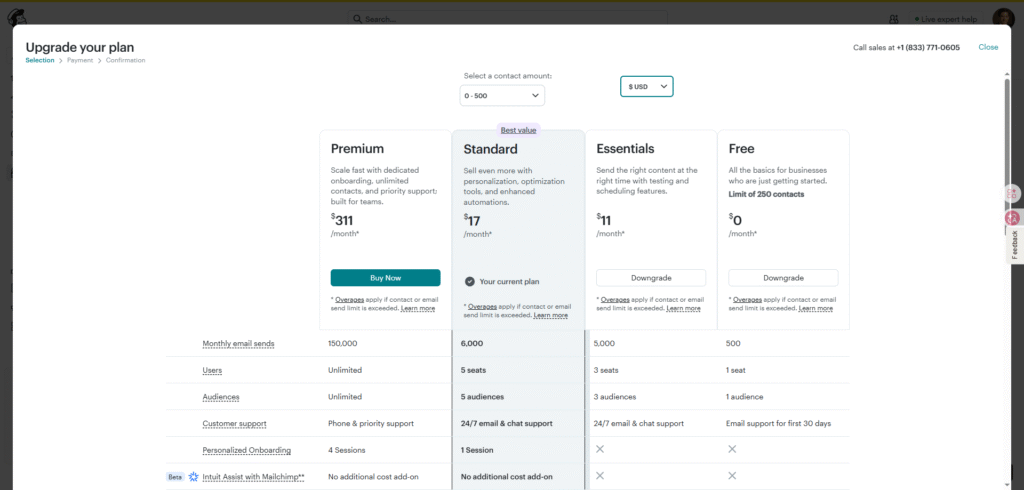Image resolution: width=1024 pixels, height=490 pixels.
Task: Open the profile avatar in the background header
Action: [x=1002, y=18]
